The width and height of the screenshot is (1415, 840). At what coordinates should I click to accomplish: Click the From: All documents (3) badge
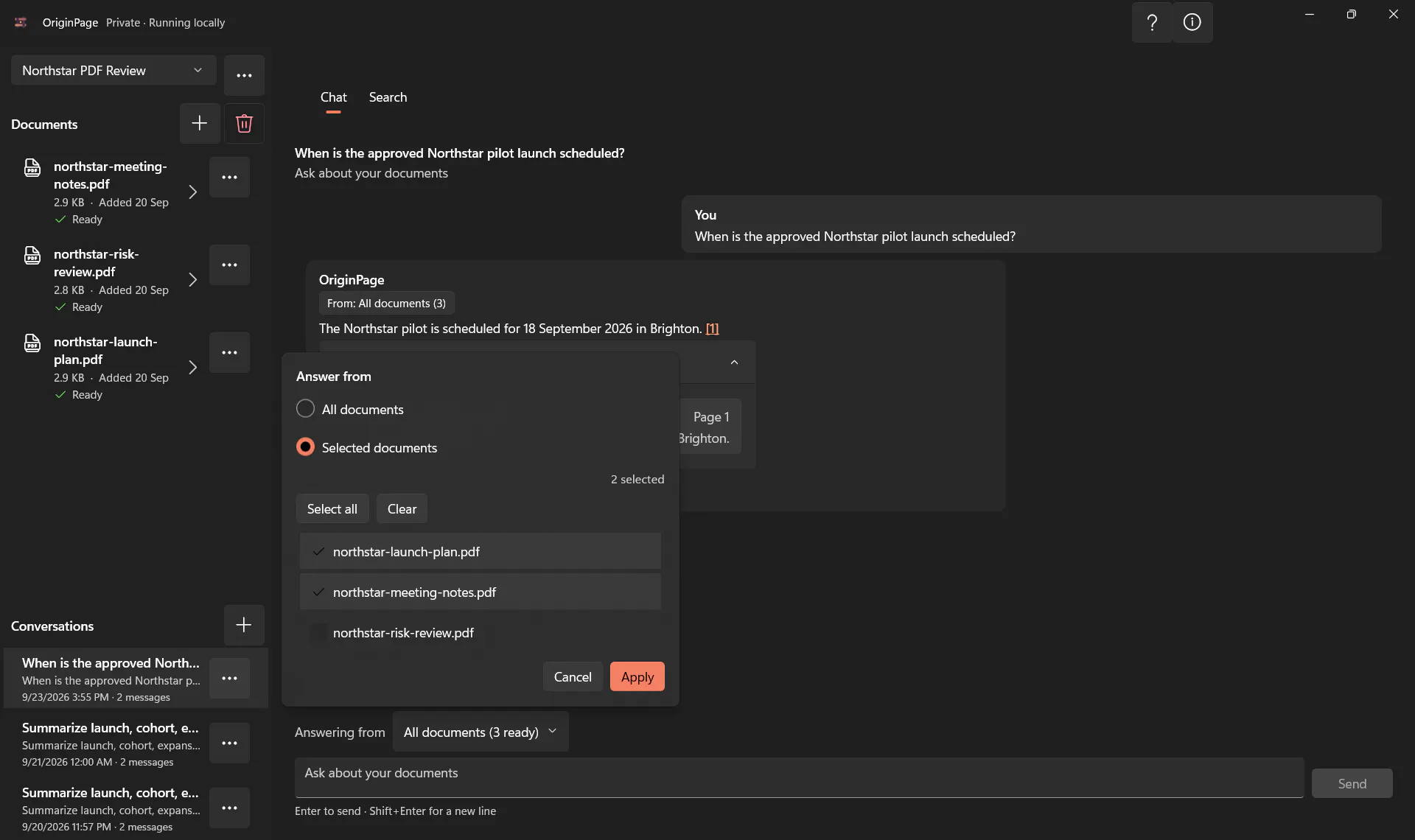click(387, 303)
